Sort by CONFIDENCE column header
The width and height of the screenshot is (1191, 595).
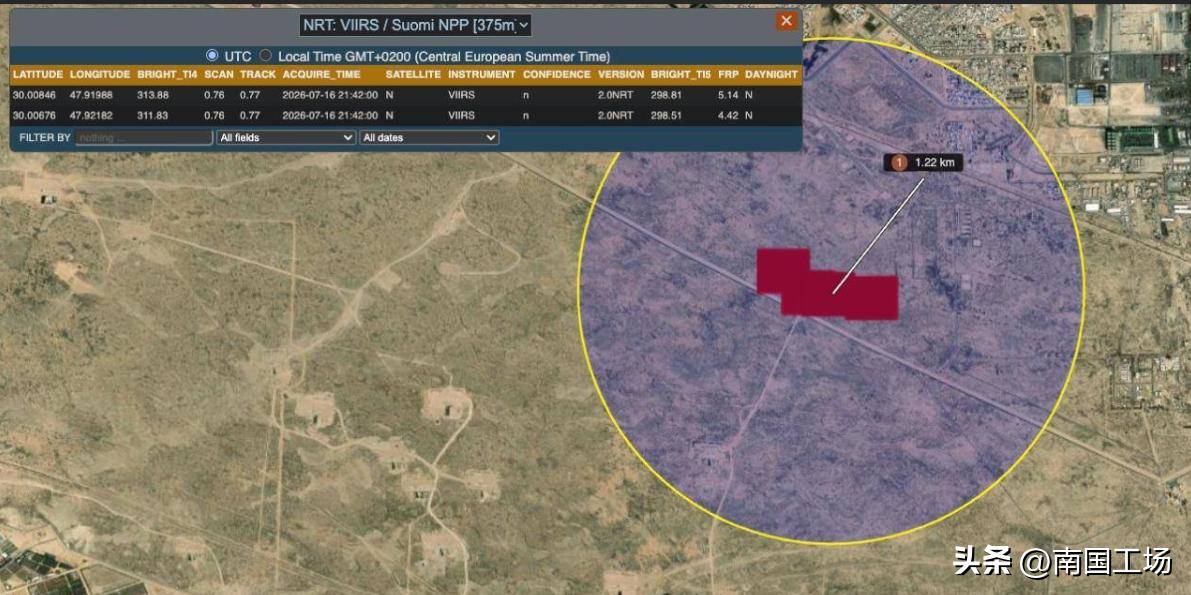556,74
